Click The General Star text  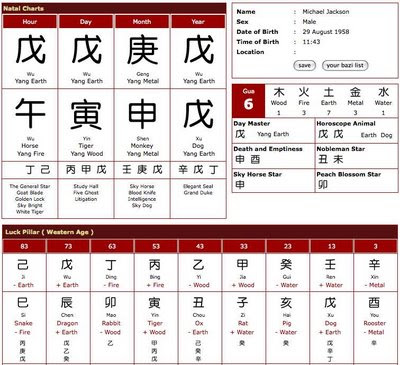point(30,186)
